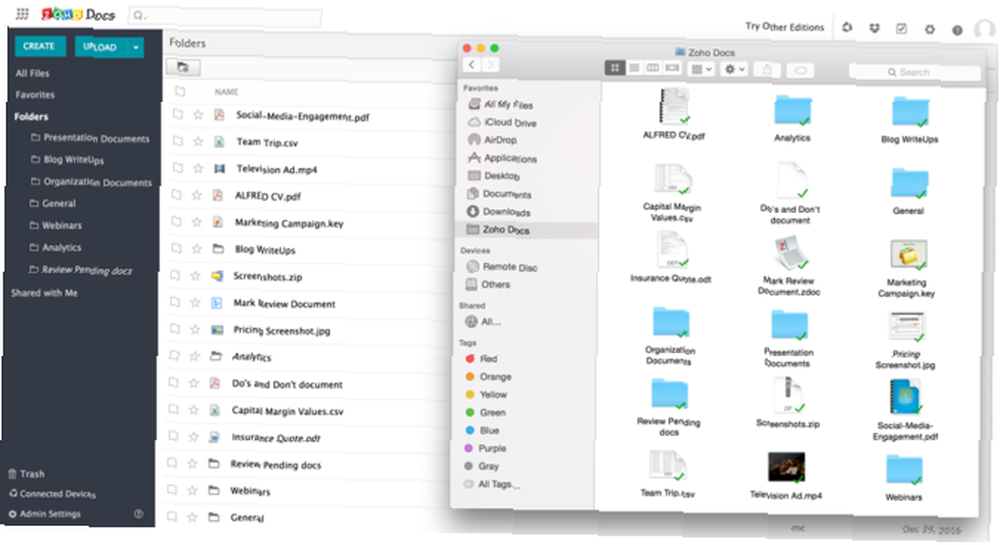Check the box for Team Trip.csv
The height and width of the screenshot is (545, 1000).
pyautogui.click(x=177, y=141)
